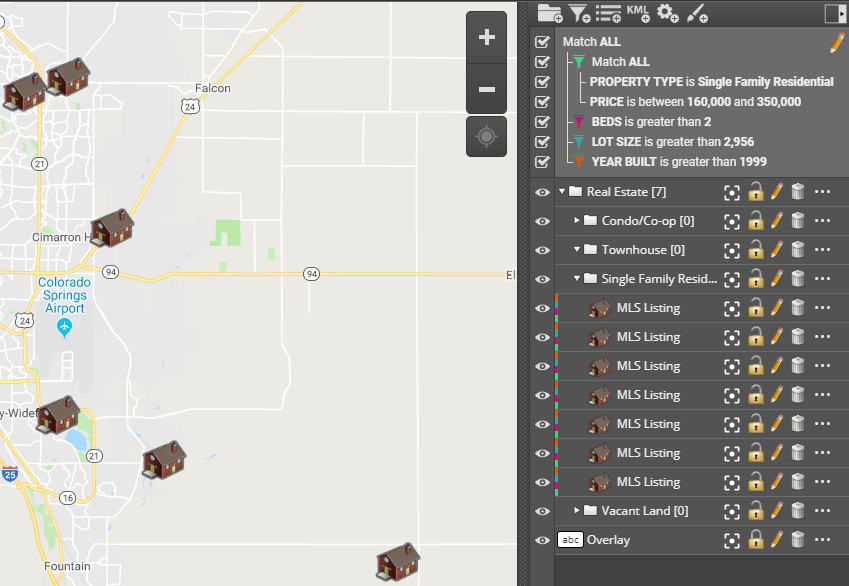
Task: Zoom to the Real Estate folder extent
Action: click(731, 191)
